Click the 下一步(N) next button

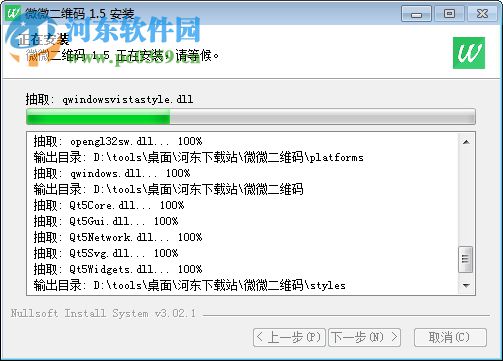tap(364, 337)
